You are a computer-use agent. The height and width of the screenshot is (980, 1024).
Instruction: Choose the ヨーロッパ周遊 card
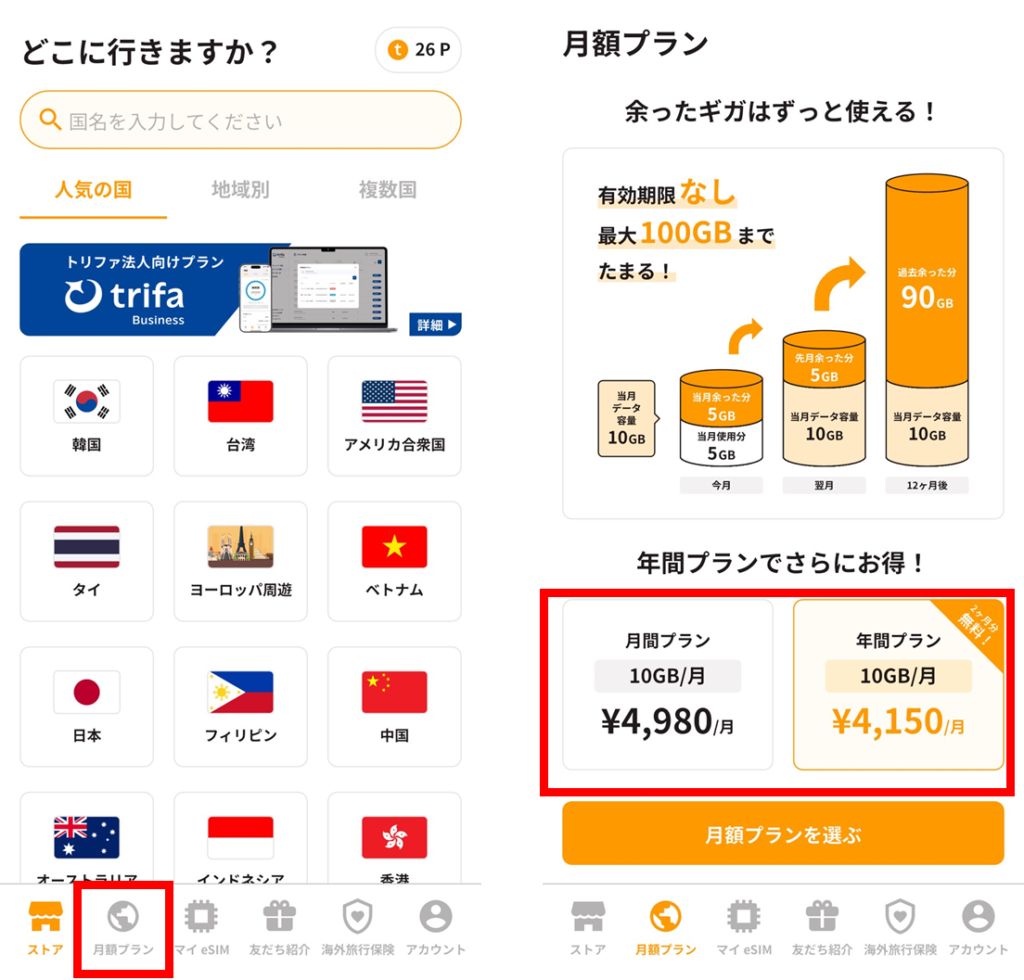coord(240,561)
